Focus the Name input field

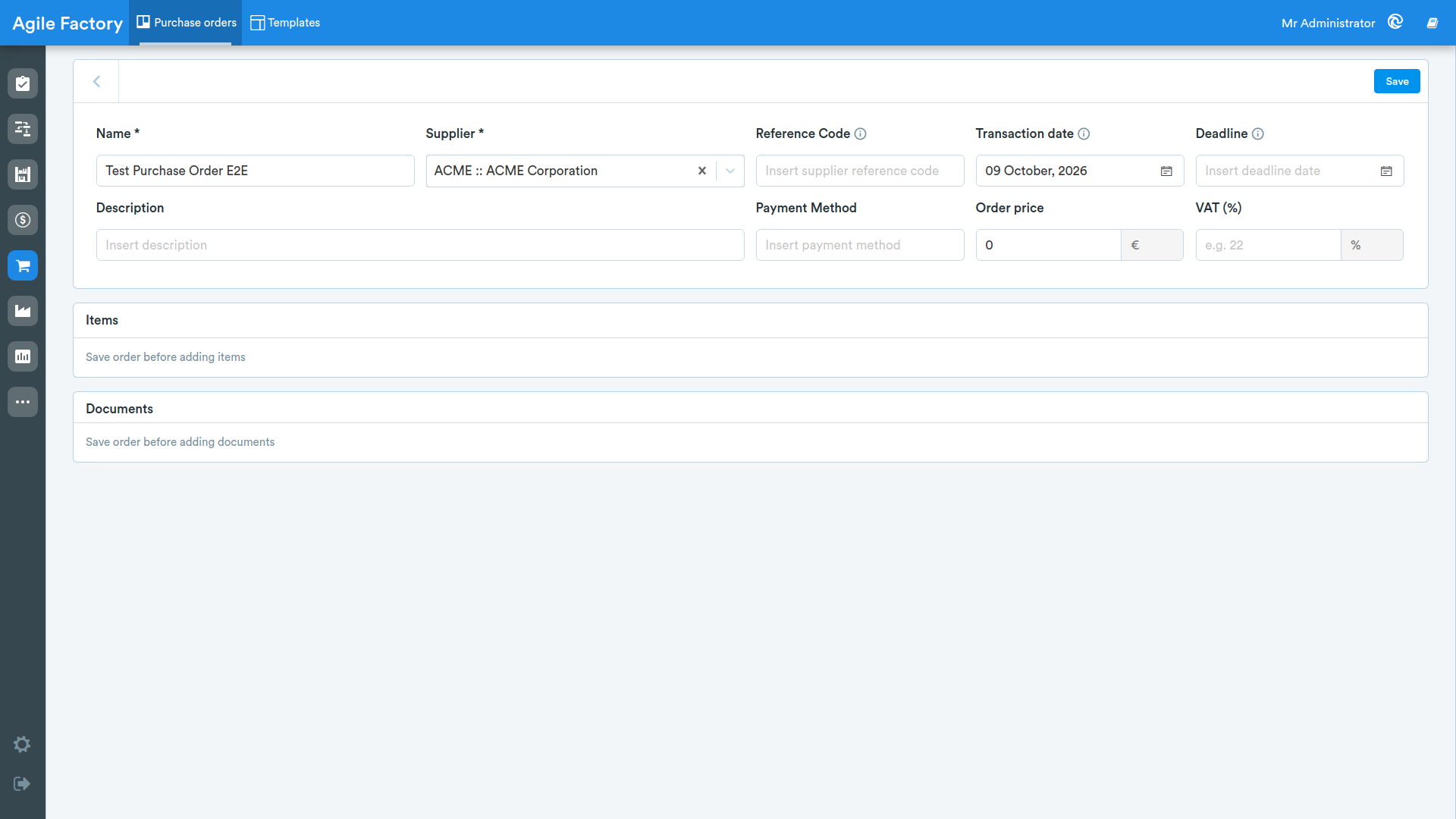click(x=256, y=171)
